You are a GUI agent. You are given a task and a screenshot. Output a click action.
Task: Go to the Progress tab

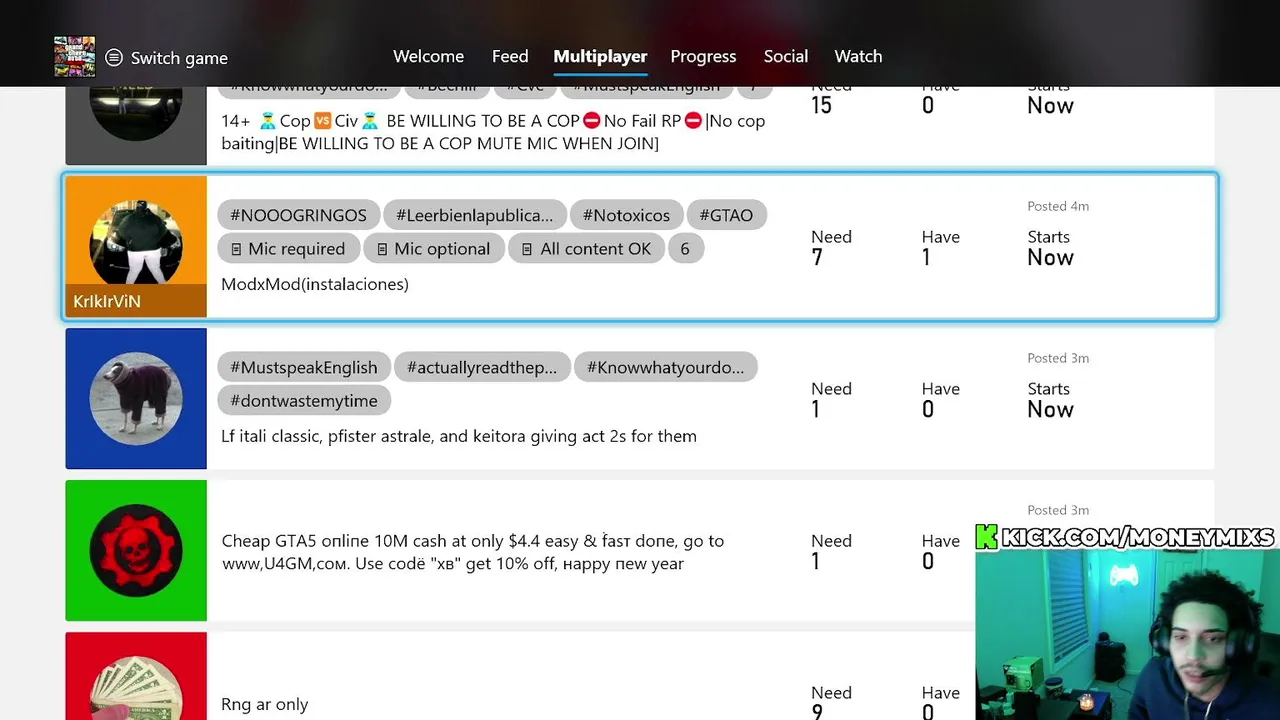pos(703,56)
